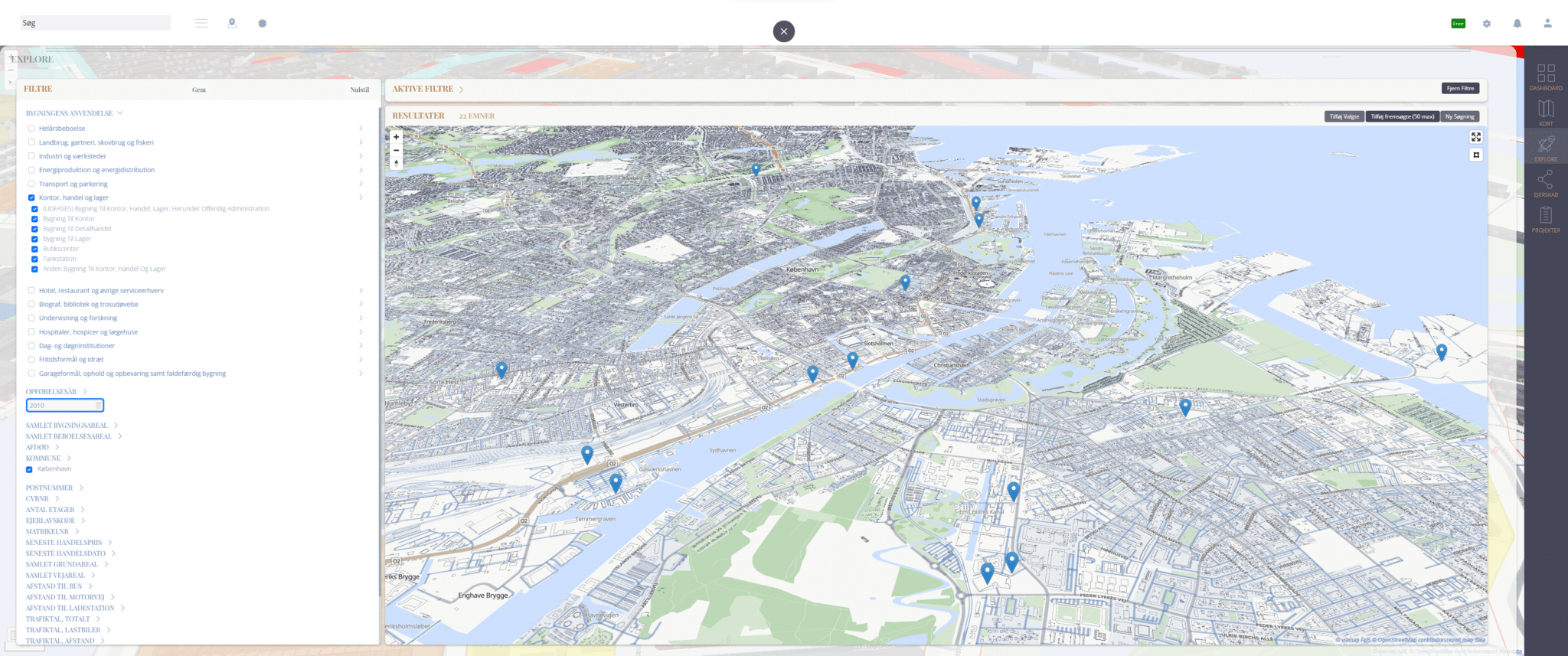Image resolution: width=1568 pixels, height=656 pixels.
Task: Open the hamburger menu in the top bar
Action: click(x=201, y=23)
